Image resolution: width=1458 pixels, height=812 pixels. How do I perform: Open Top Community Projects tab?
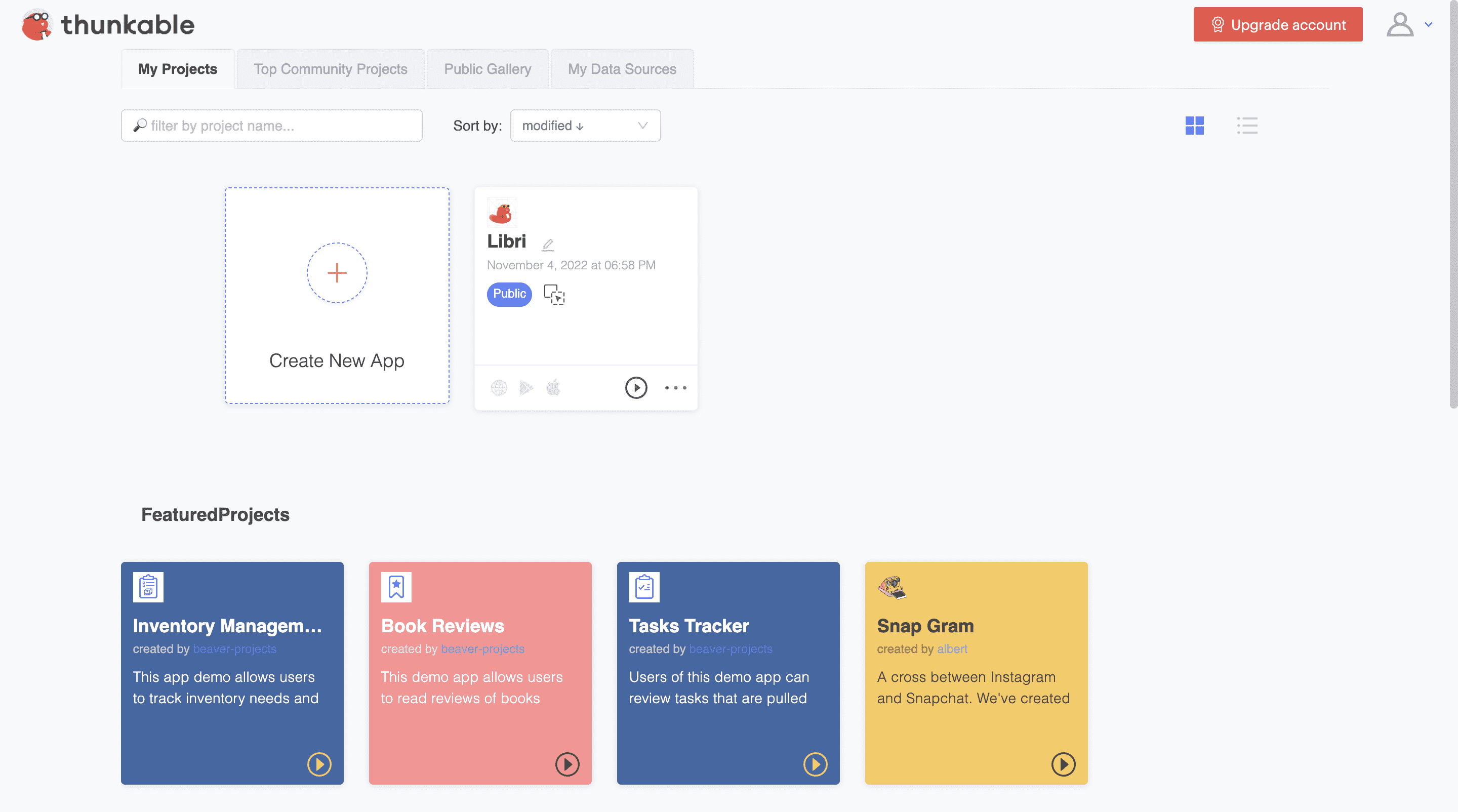tap(331, 69)
